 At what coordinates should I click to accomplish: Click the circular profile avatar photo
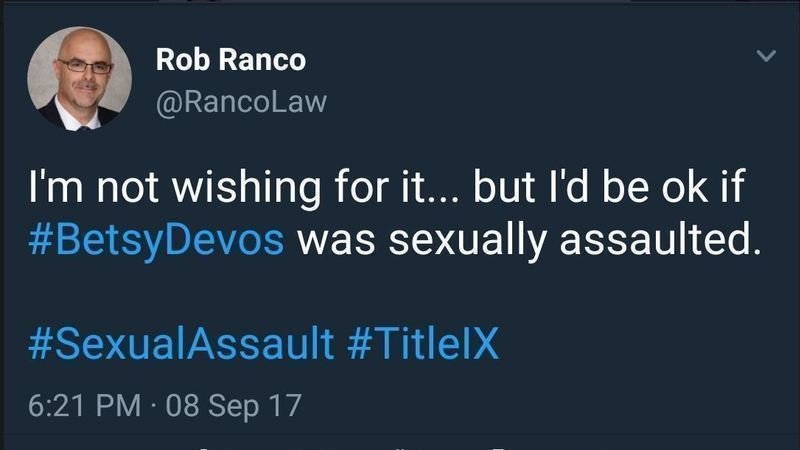[79, 77]
